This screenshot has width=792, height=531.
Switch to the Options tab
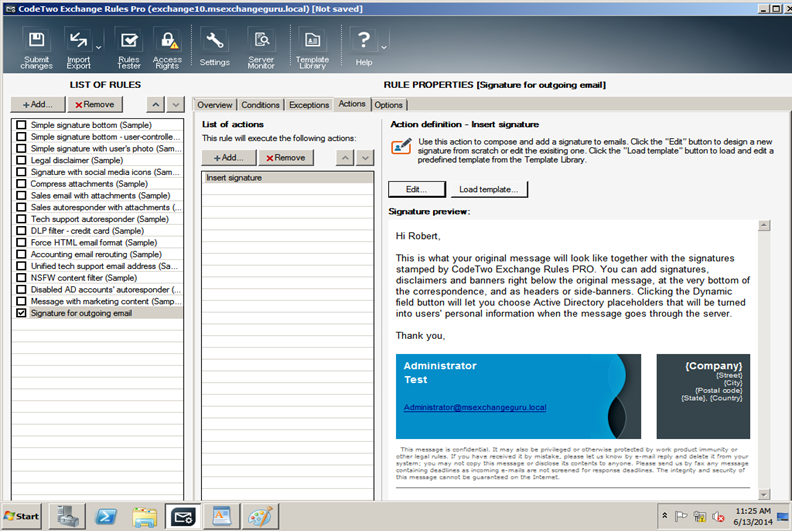[x=388, y=105]
